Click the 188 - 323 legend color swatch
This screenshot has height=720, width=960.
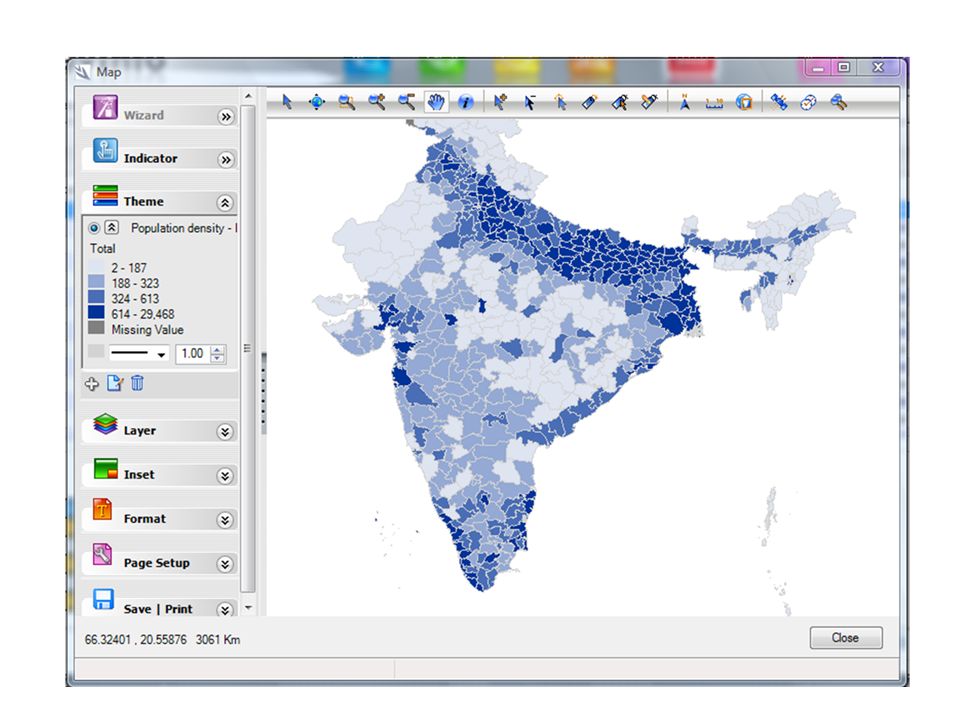(x=96, y=282)
